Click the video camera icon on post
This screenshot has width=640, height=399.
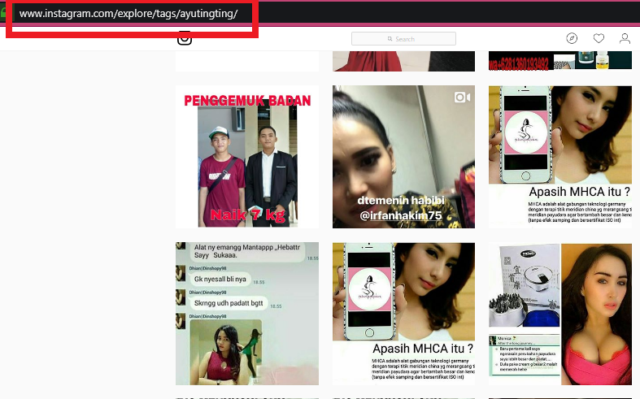coord(462,98)
